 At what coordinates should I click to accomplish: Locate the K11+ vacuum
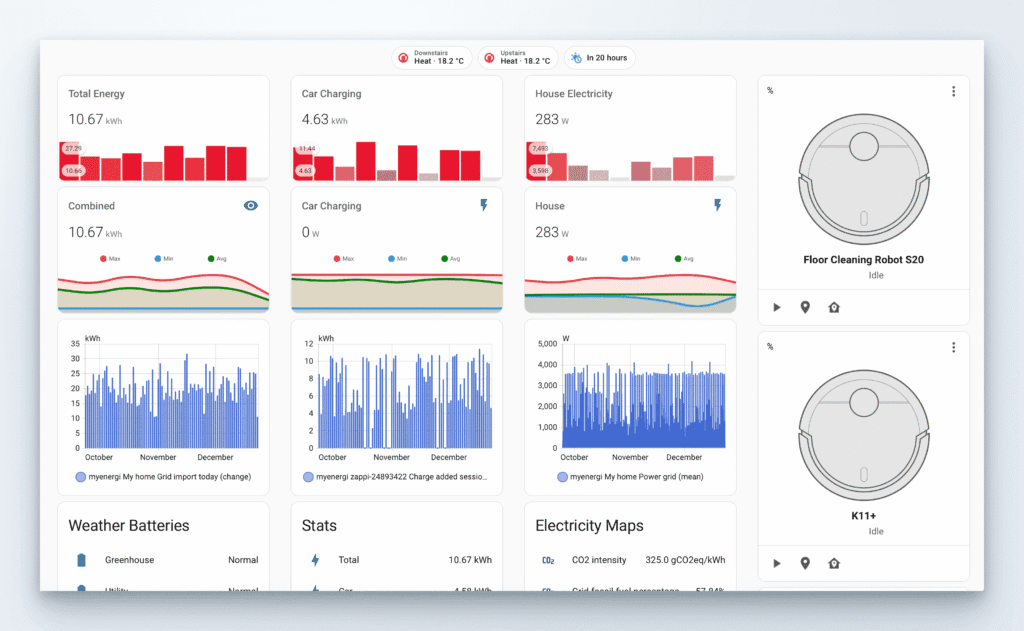pos(805,563)
